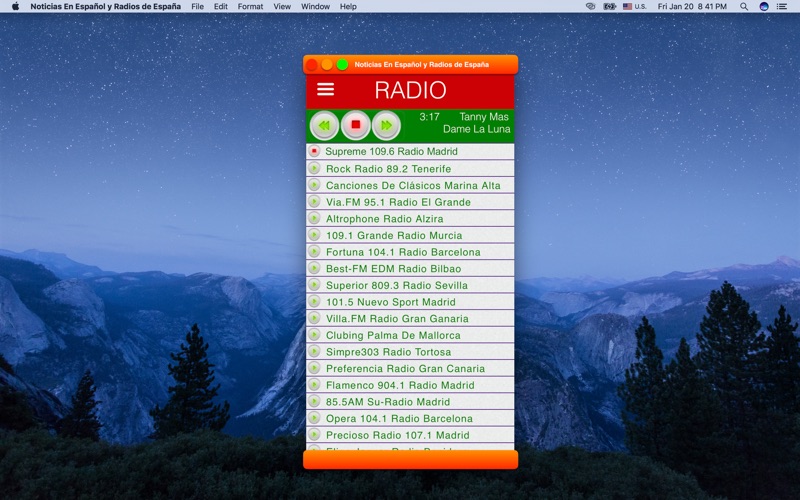The height and width of the screenshot is (500, 800).
Task: Open the hamburger menu in the RADIO header
Action: [x=326, y=89]
